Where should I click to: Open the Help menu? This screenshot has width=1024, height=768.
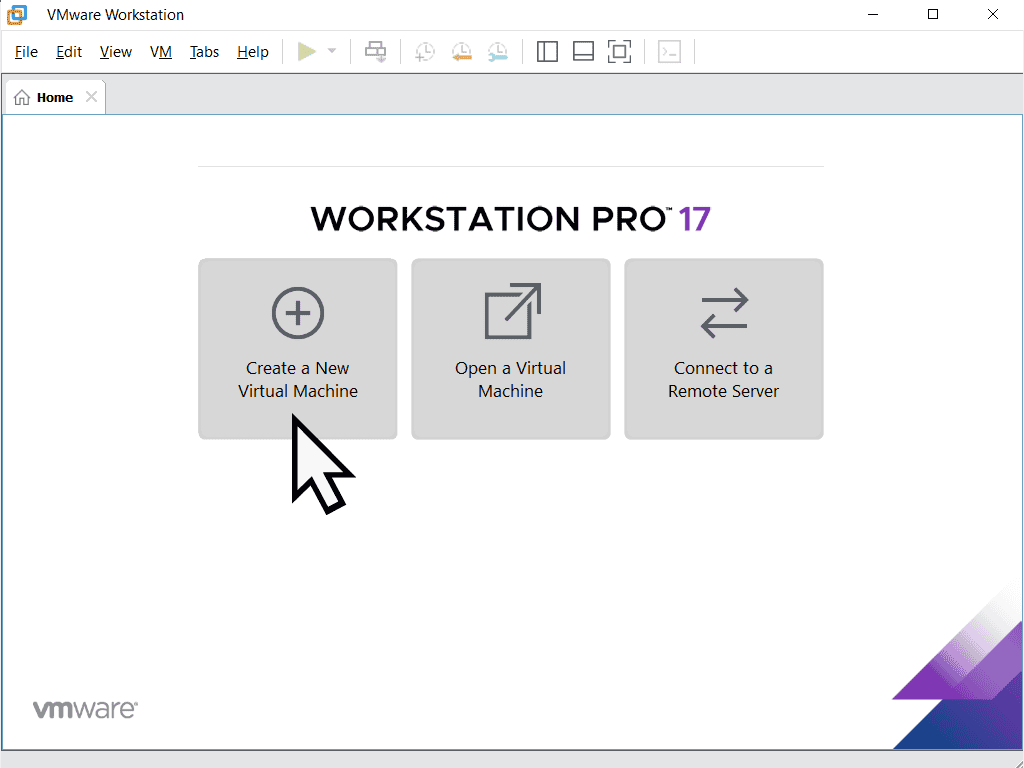point(253,52)
